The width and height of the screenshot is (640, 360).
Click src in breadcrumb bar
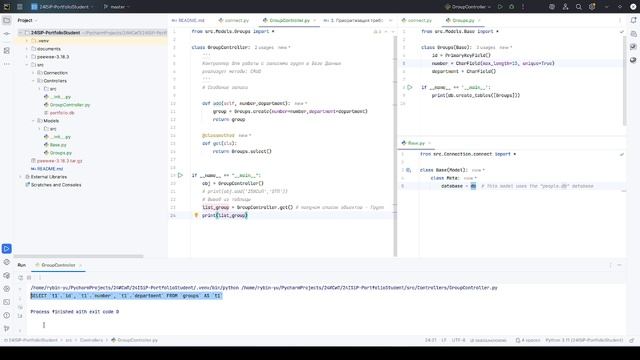point(69,340)
